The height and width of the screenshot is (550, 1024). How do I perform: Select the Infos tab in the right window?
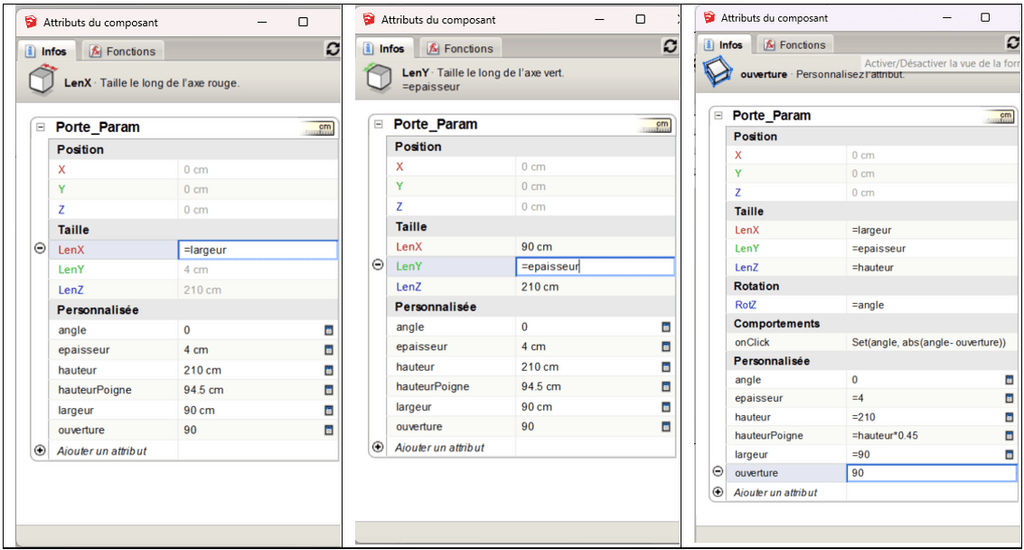click(x=724, y=45)
